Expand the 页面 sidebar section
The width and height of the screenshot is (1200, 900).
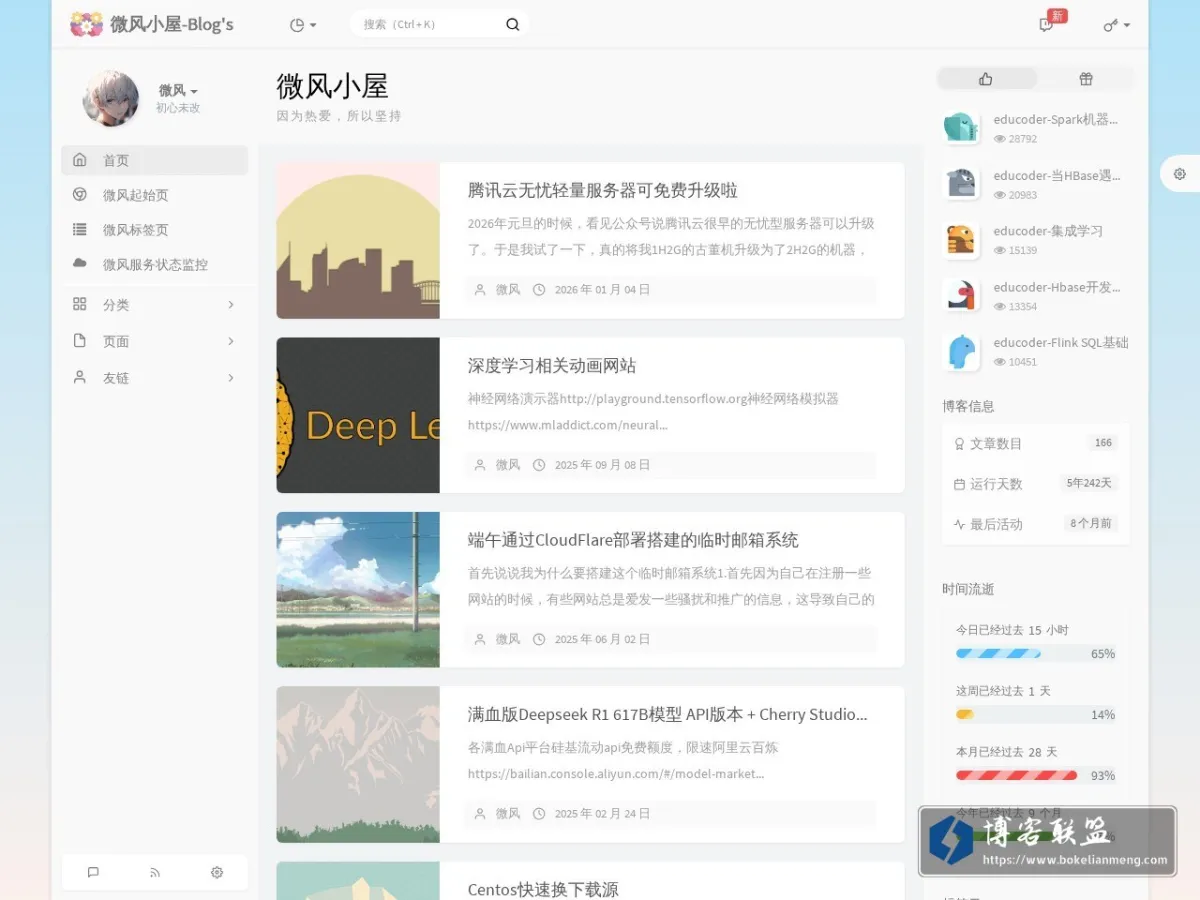(x=154, y=341)
